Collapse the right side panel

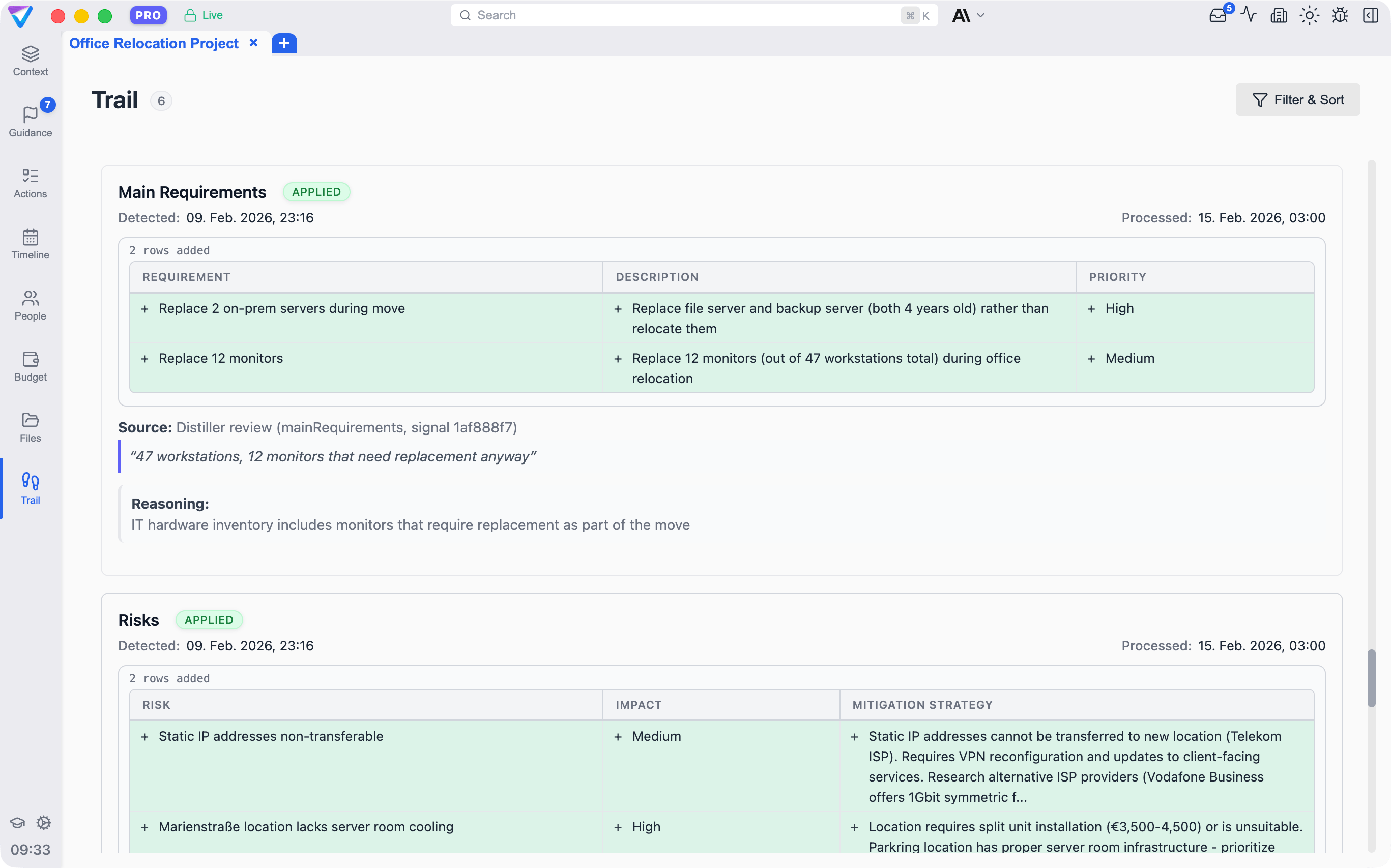click(1370, 15)
